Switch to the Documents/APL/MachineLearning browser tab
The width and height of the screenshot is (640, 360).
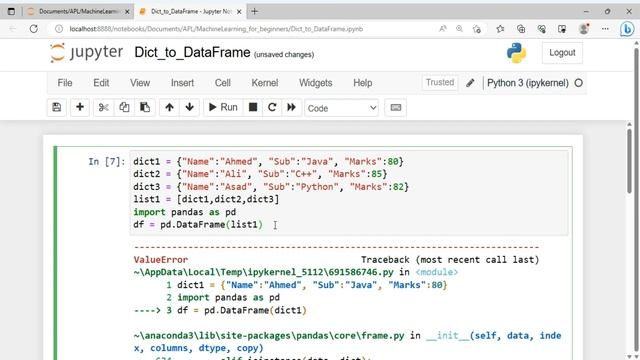[78, 11]
